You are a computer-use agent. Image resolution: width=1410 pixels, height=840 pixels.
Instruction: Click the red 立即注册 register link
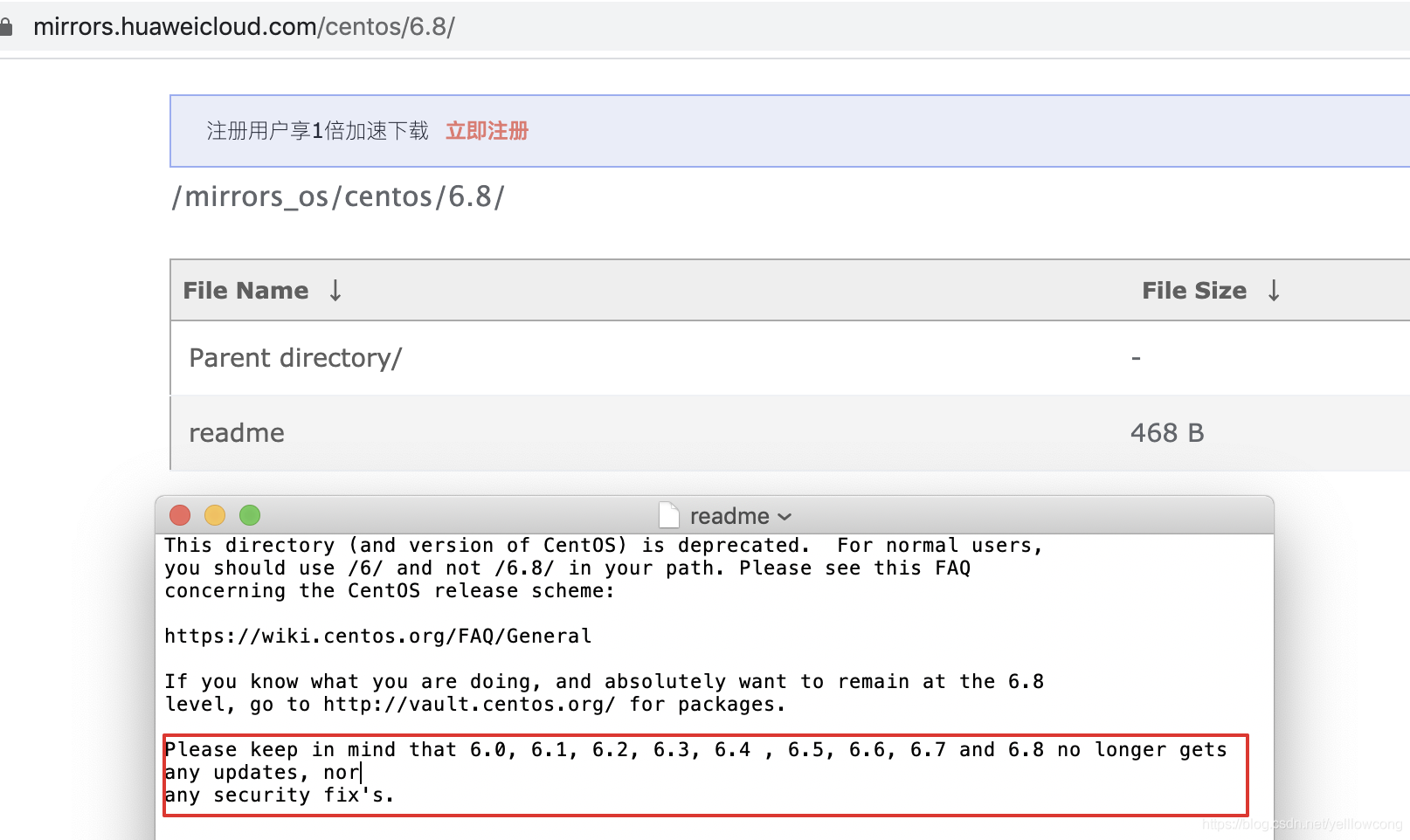click(487, 131)
